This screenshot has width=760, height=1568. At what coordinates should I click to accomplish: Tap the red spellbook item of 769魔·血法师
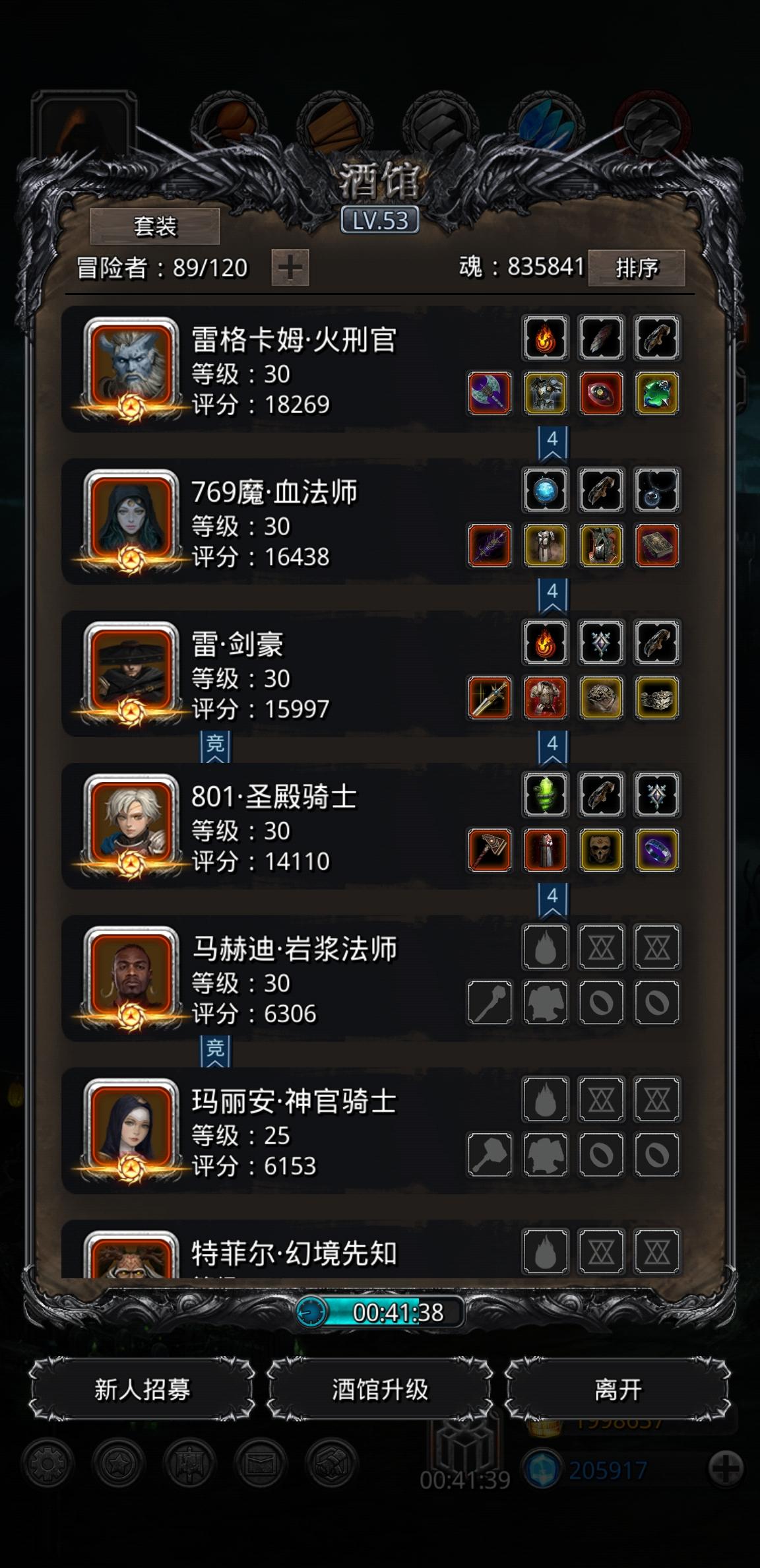[656, 546]
